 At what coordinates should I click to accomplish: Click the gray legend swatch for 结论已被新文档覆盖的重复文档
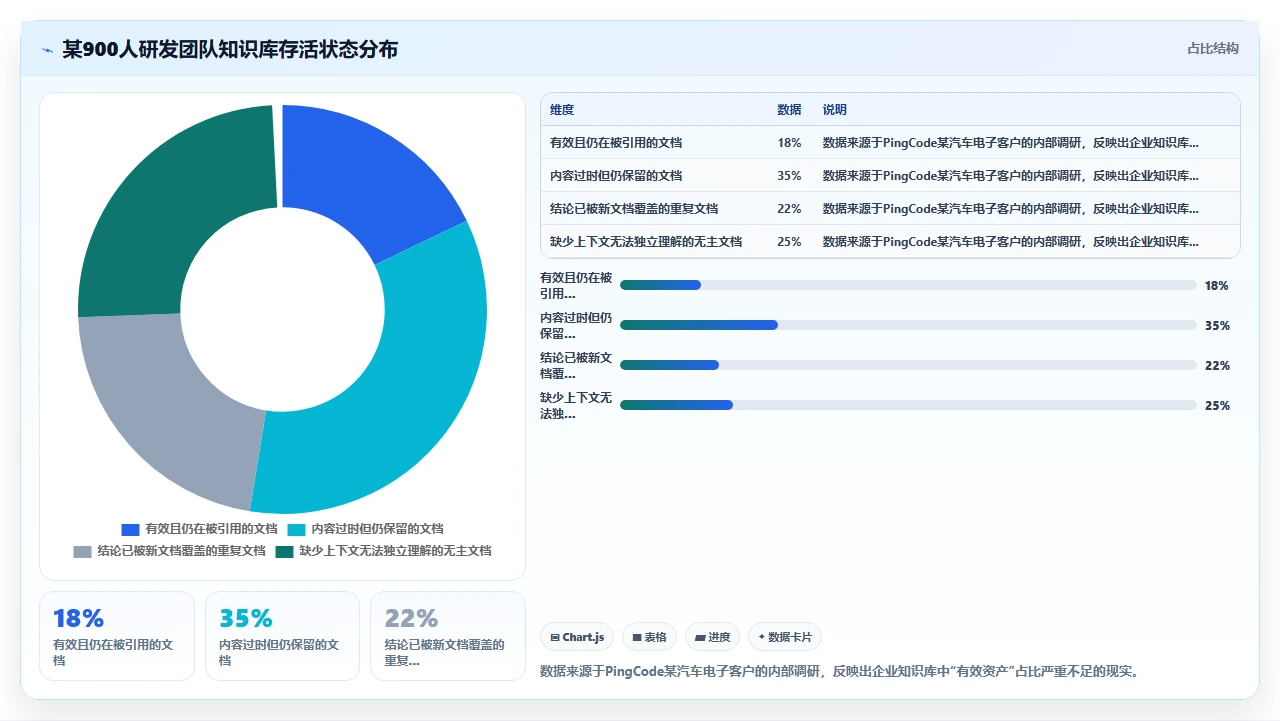pos(82,551)
